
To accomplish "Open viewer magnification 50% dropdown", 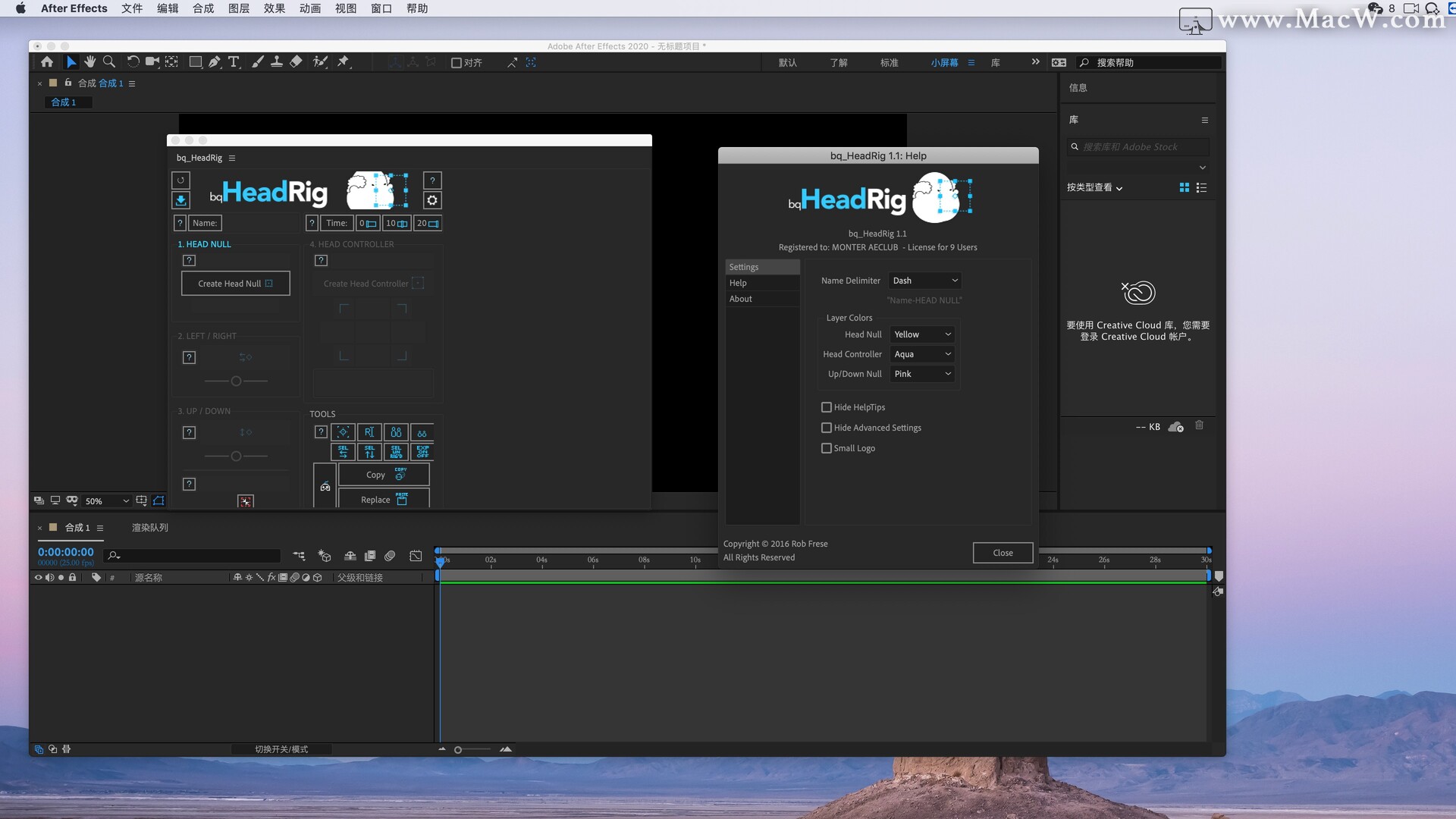I will 106,500.
